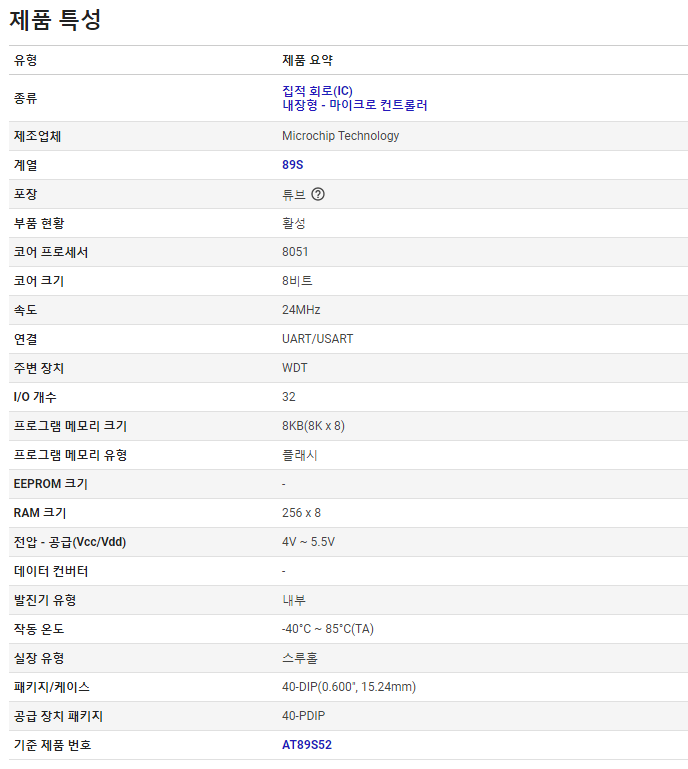Click the 기준 제품 번호 row label
This screenshot has height=769, width=688.
pos(53,744)
